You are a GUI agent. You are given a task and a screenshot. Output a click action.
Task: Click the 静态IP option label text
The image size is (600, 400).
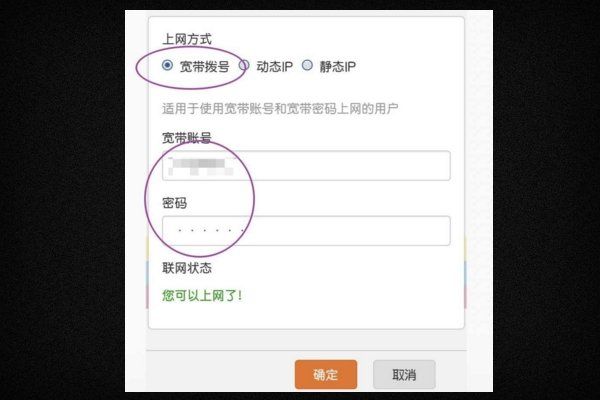tap(338, 67)
